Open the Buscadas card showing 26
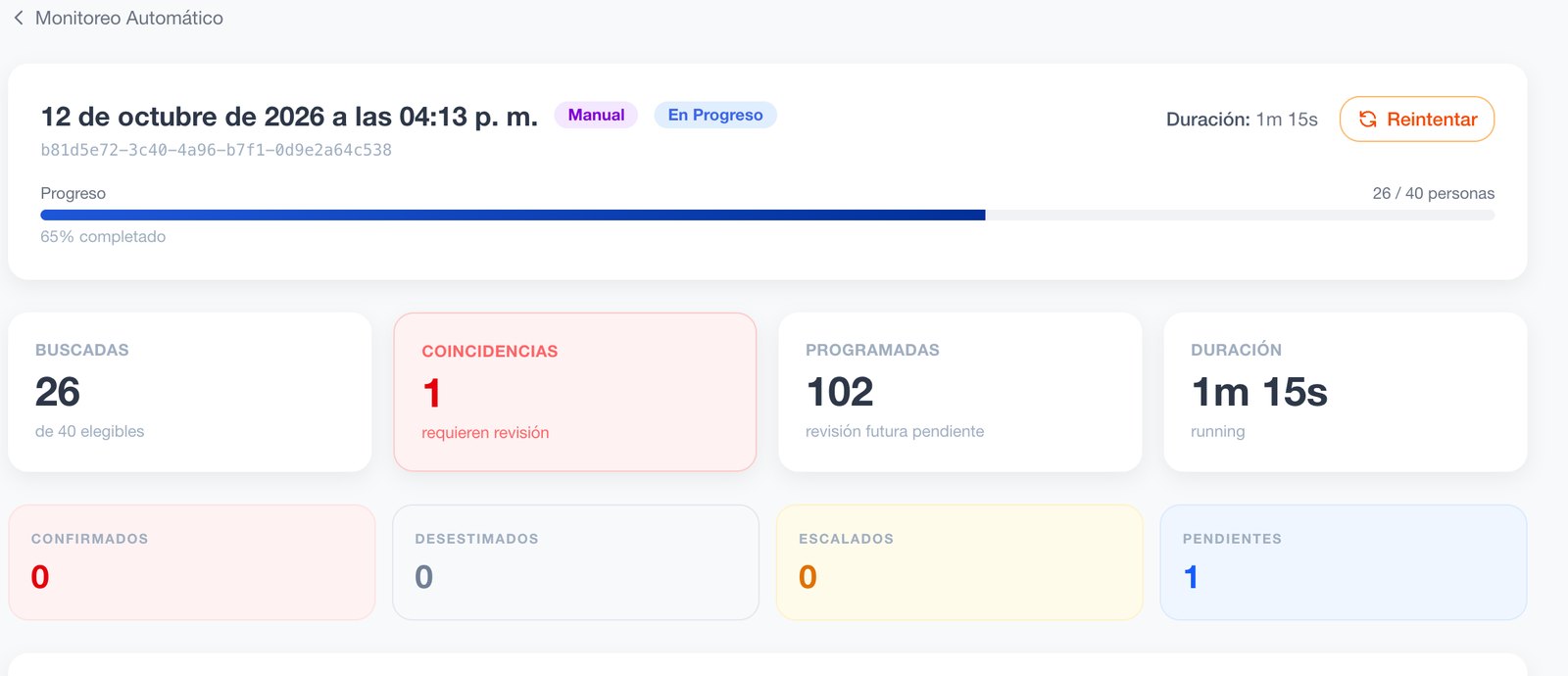This screenshot has height=676, width=1568. click(190, 392)
